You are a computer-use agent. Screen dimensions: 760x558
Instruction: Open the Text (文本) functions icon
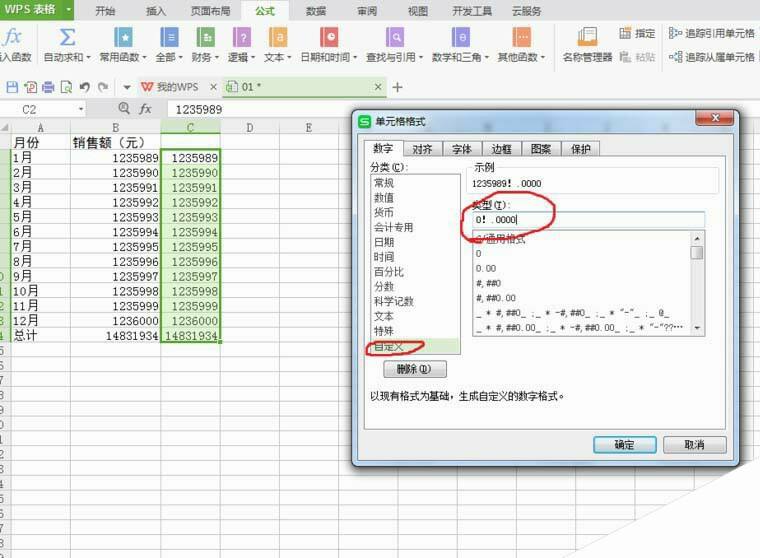(x=278, y=37)
